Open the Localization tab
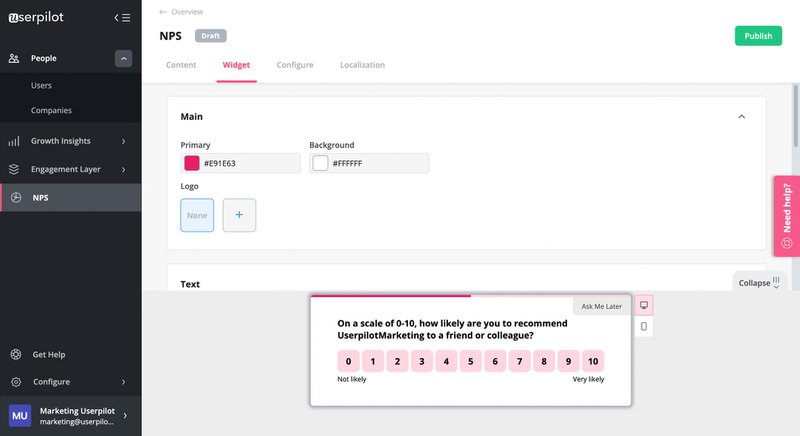Image resolution: width=800 pixels, height=436 pixels. tap(362, 65)
